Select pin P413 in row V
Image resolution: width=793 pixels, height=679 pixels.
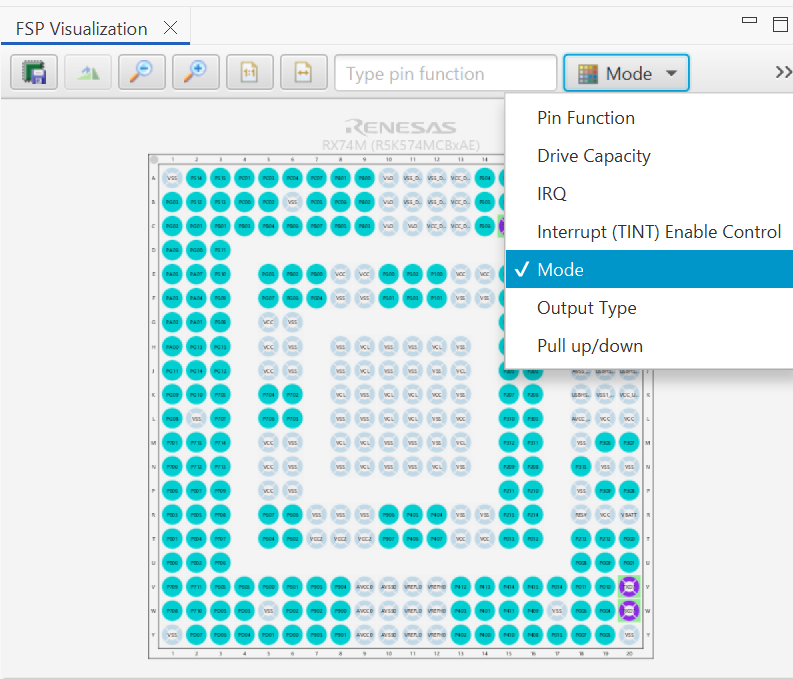(x=485, y=587)
